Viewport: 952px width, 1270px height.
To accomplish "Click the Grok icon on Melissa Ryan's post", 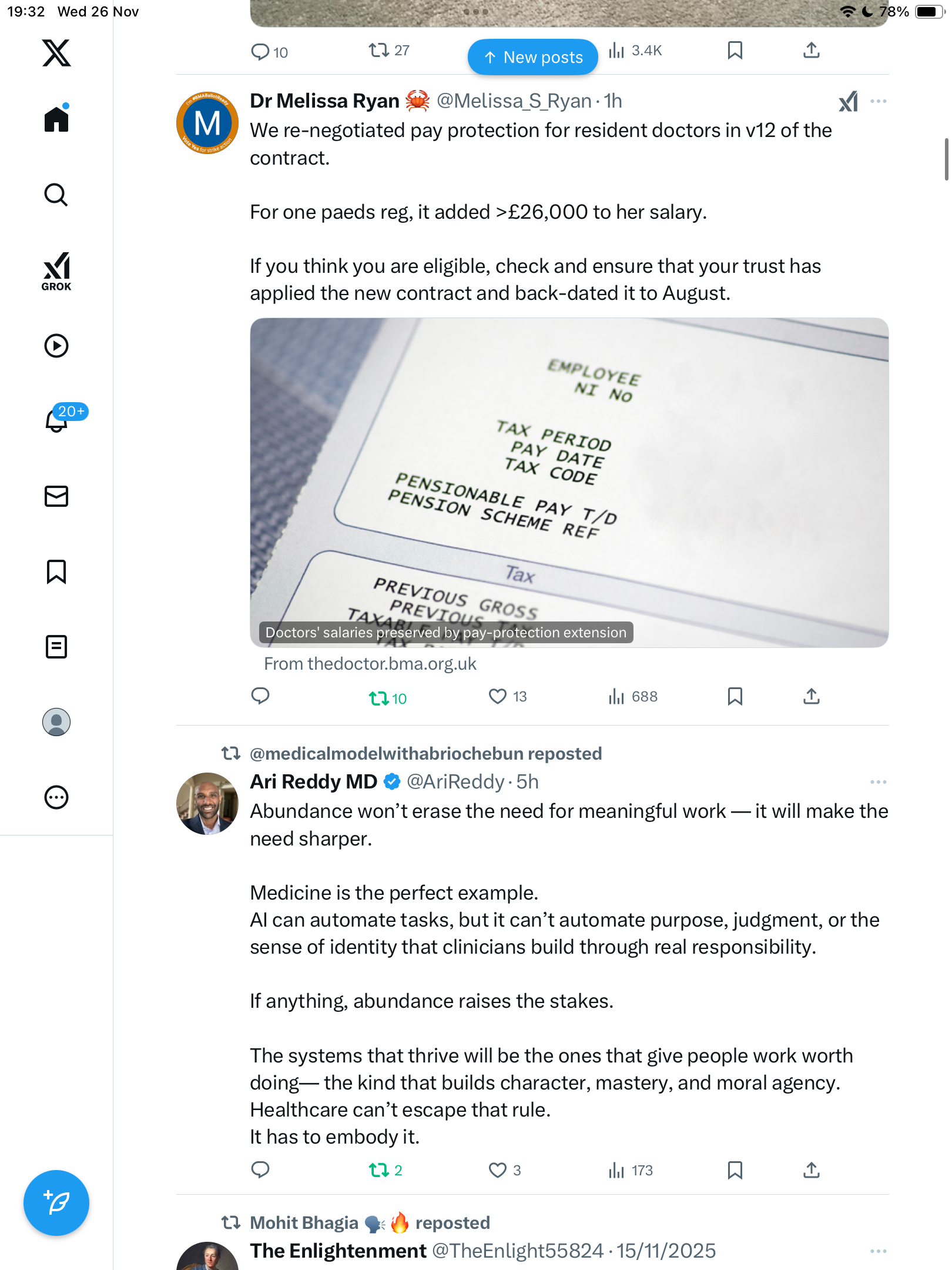I will point(848,102).
